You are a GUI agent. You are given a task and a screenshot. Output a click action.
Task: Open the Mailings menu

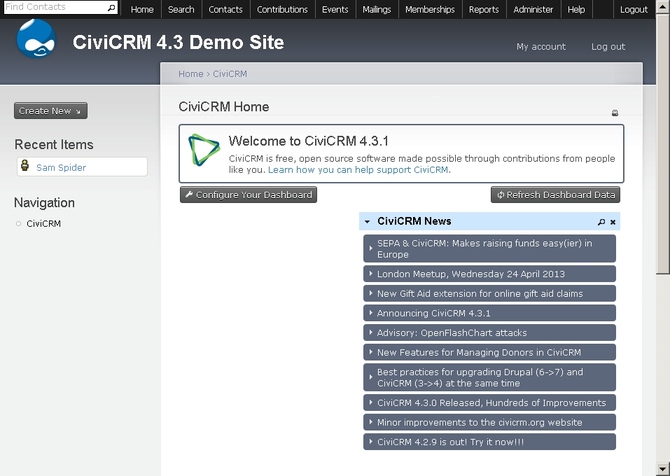point(376,9)
